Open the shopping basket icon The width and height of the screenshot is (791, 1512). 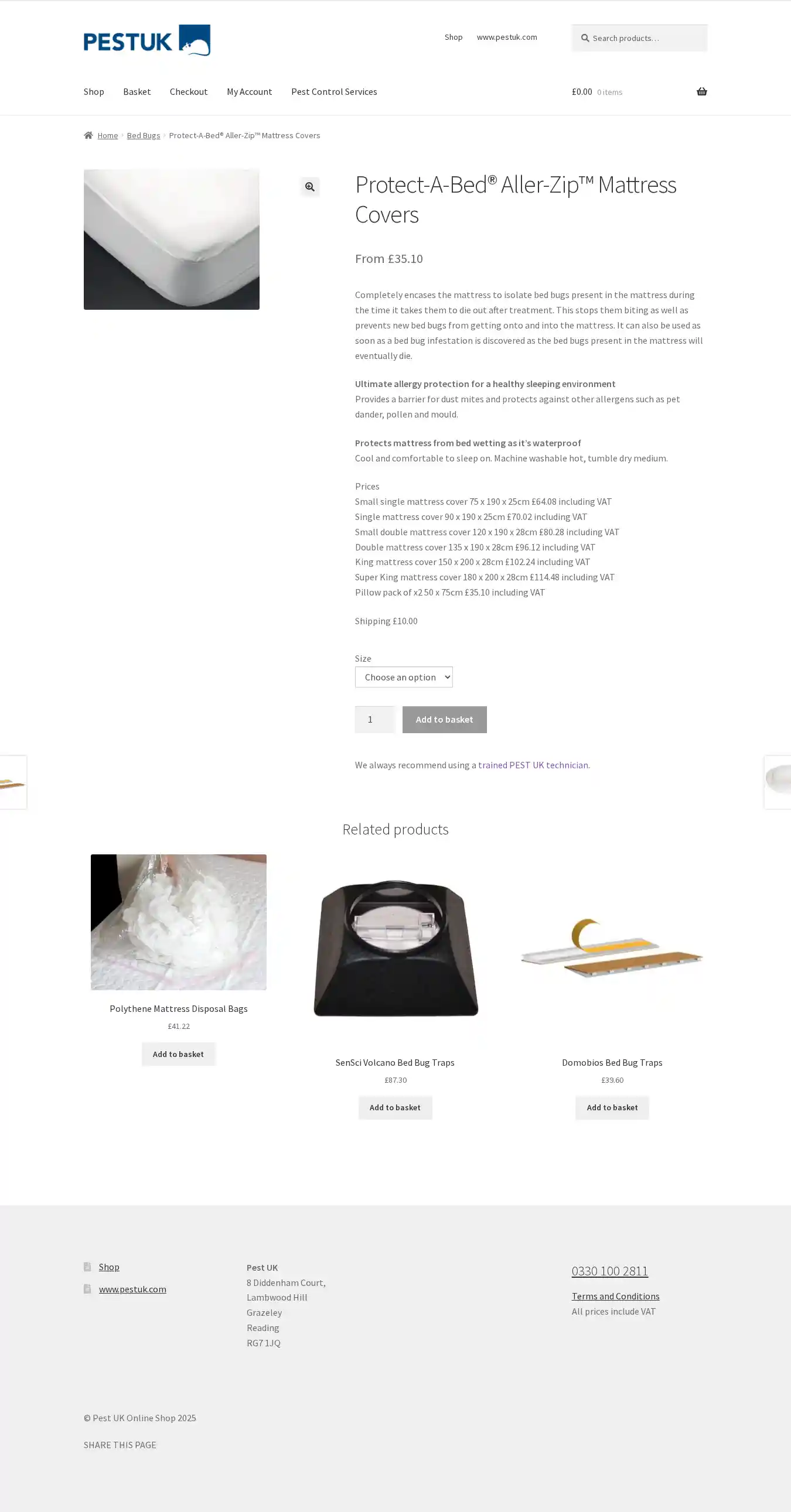[701, 91]
